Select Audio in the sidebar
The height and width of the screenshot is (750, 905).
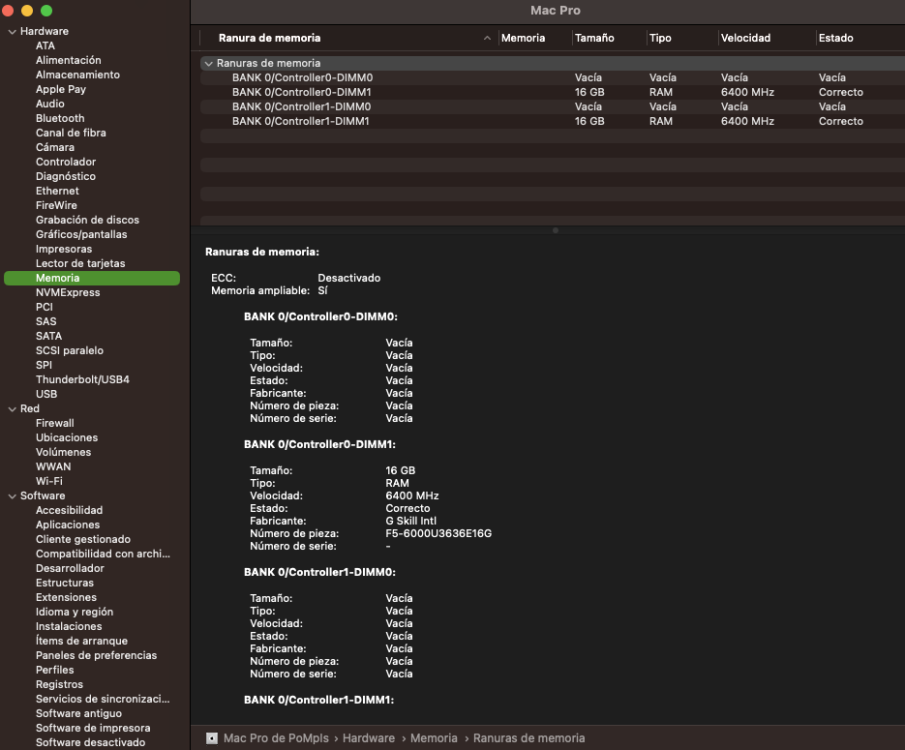pyautogui.click(x=50, y=104)
